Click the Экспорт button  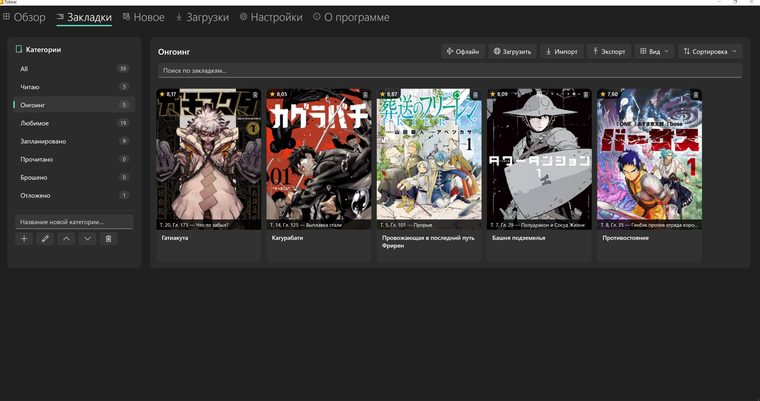click(609, 51)
